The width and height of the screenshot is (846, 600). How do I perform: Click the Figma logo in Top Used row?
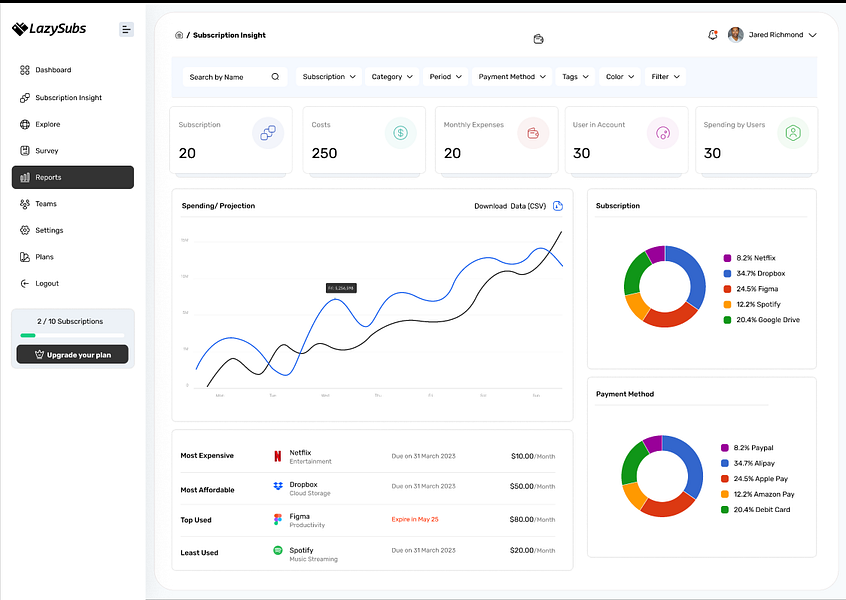(278, 519)
